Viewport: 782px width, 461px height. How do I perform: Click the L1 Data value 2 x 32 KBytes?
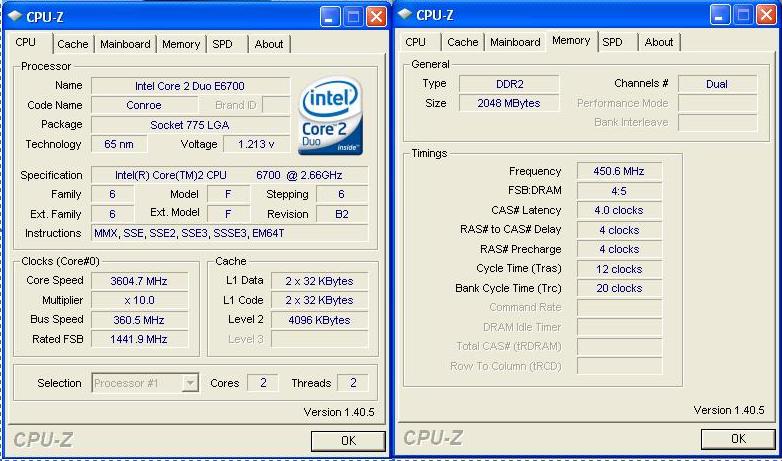point(319,281)
